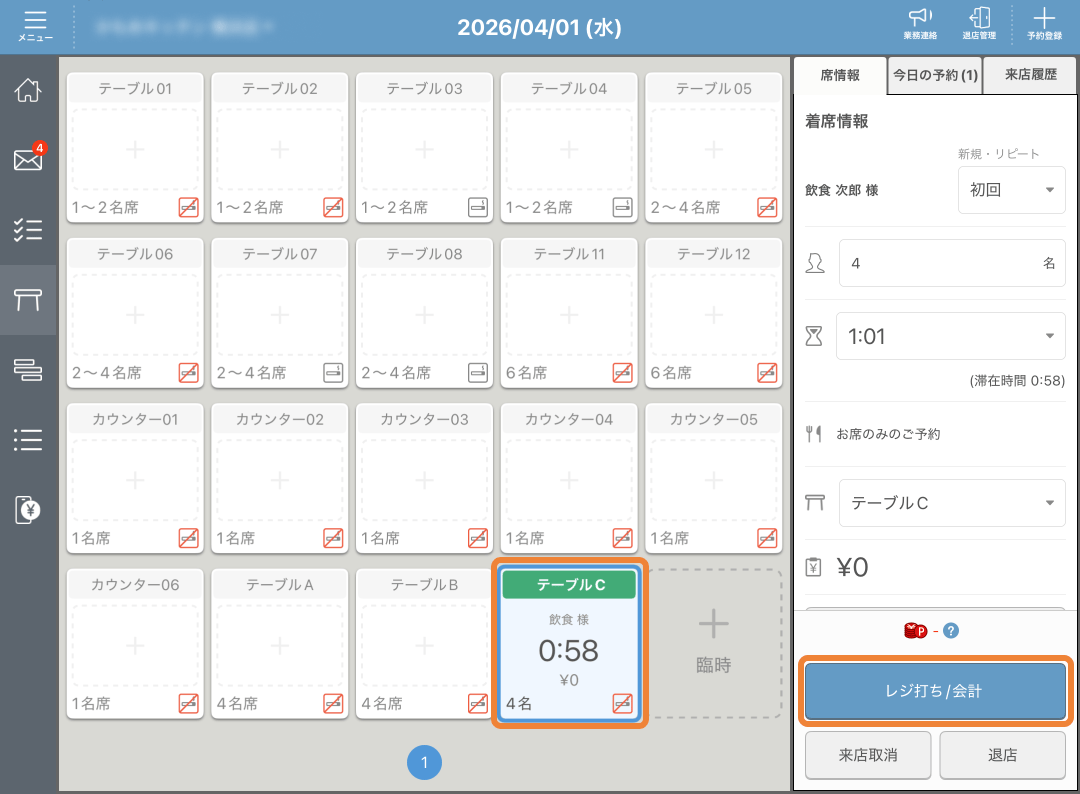
Task: Expand the テーブルC table selector dropdown
Action: (951, 503)
